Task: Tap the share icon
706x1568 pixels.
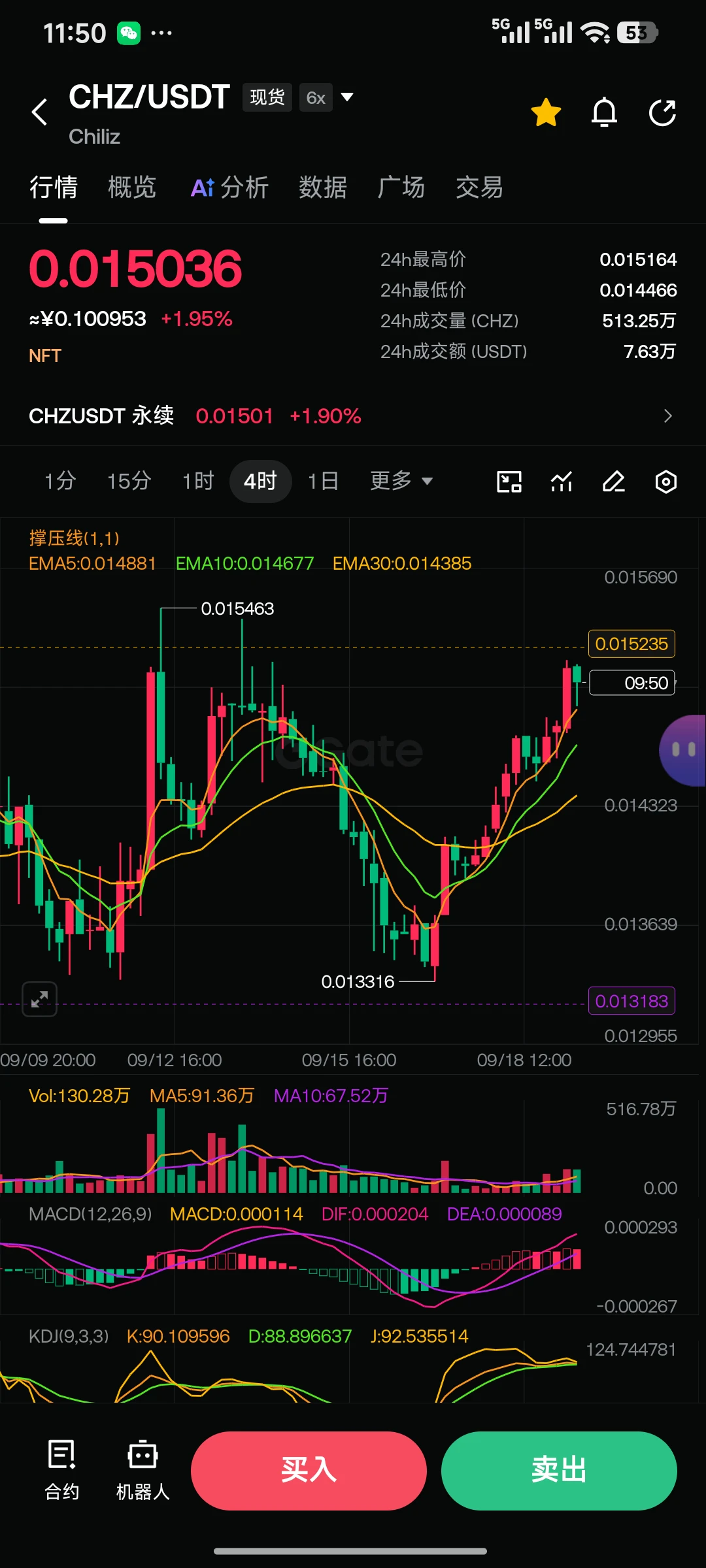Action: click(662, 112)
